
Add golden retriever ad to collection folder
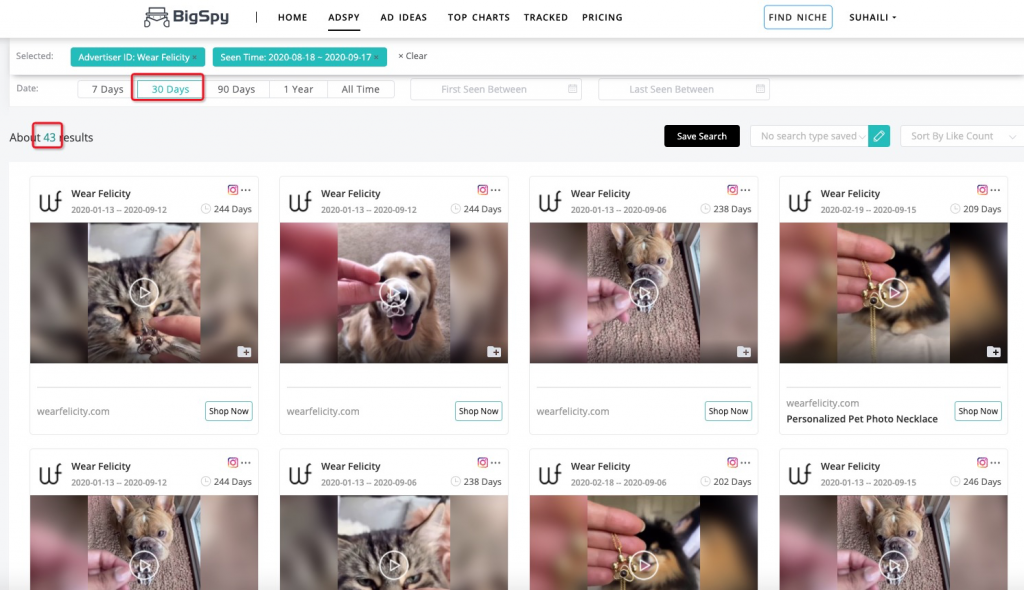click(494, 352)
